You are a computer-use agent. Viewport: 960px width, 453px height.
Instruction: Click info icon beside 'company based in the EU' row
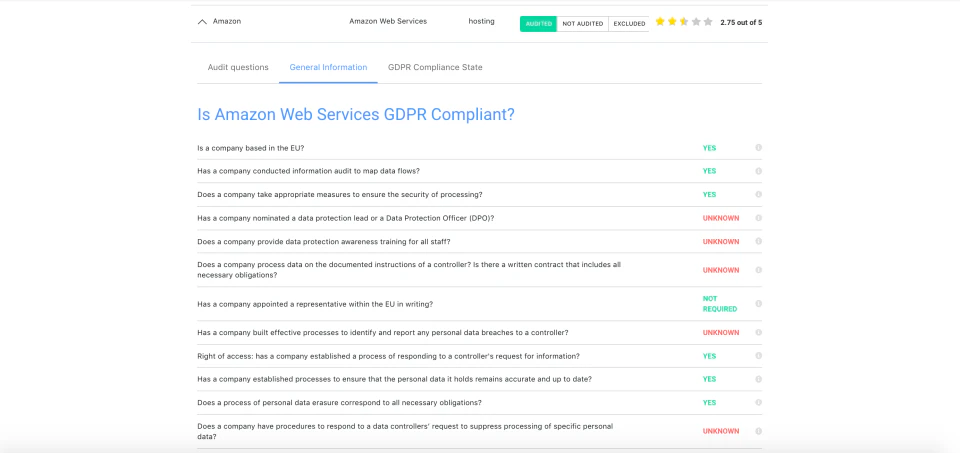(758, 148)
